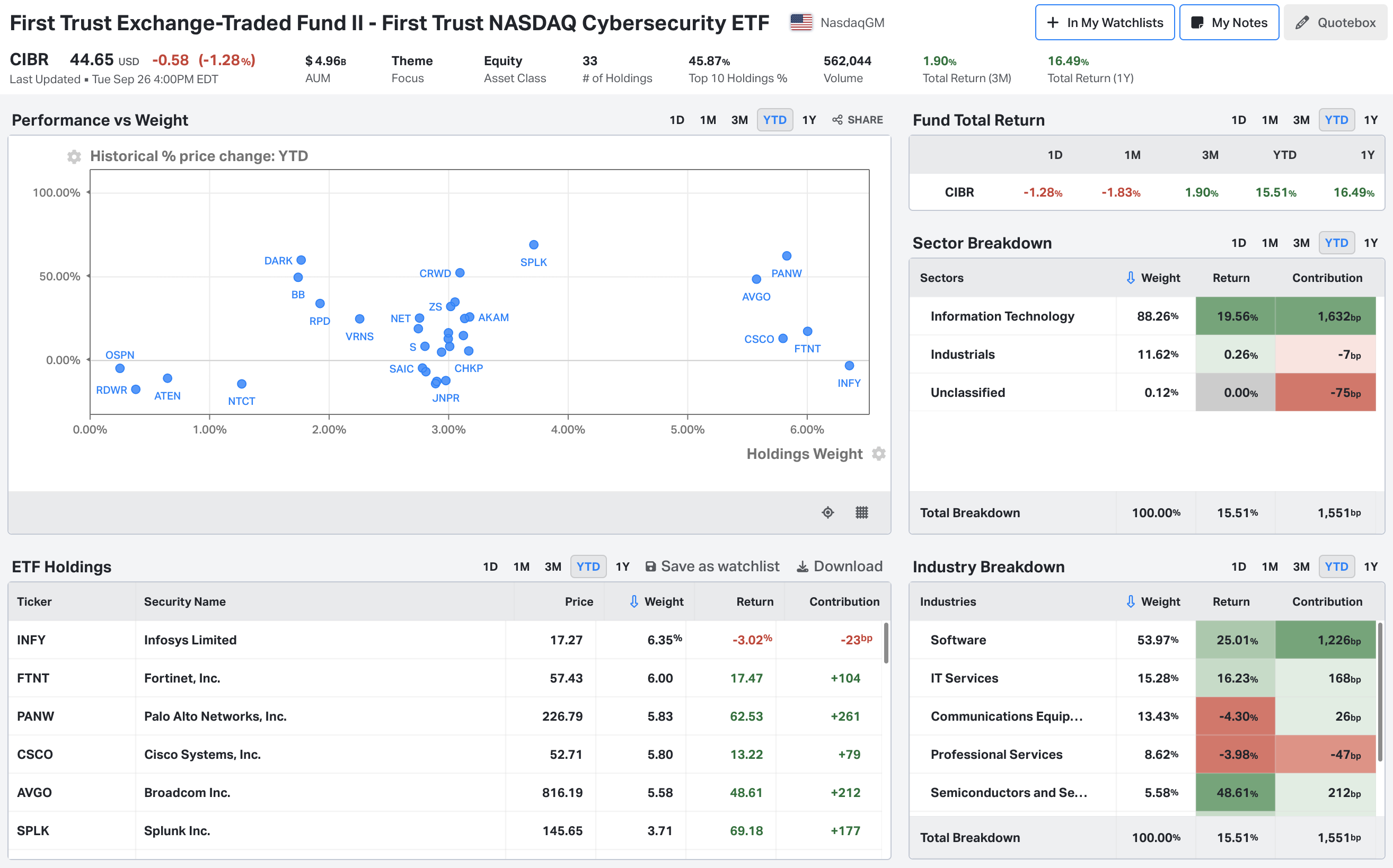Switch to grid view icon below chart
Image resolution: width=1393 pixels, height=868 pixels.
pos(861,512)
